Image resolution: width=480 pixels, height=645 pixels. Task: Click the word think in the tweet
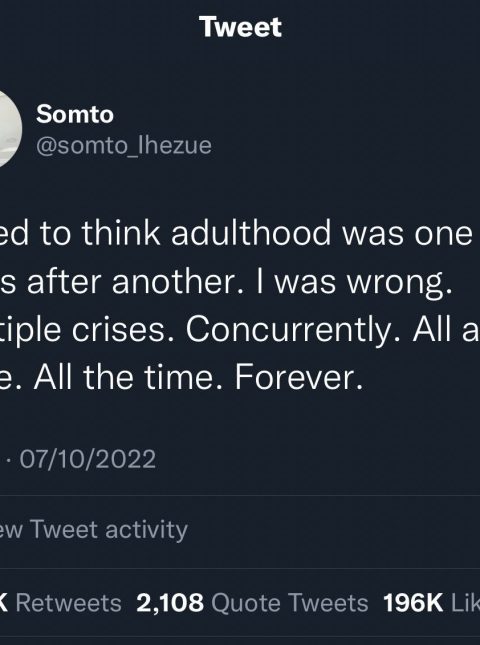click(x=121, y=233)
